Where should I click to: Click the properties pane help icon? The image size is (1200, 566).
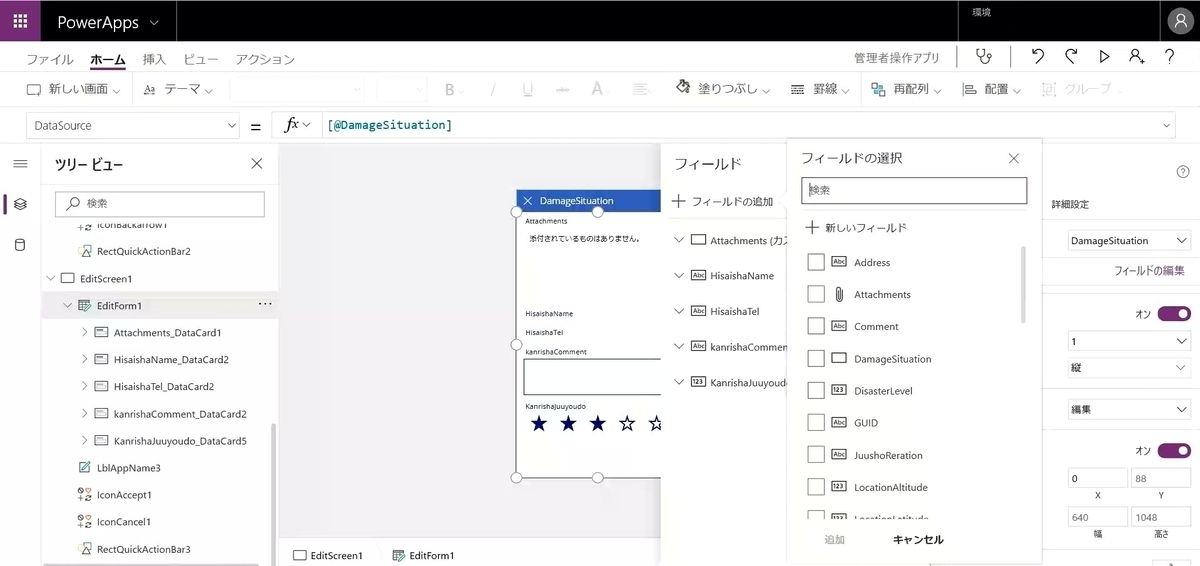[x=1183, y=172]
